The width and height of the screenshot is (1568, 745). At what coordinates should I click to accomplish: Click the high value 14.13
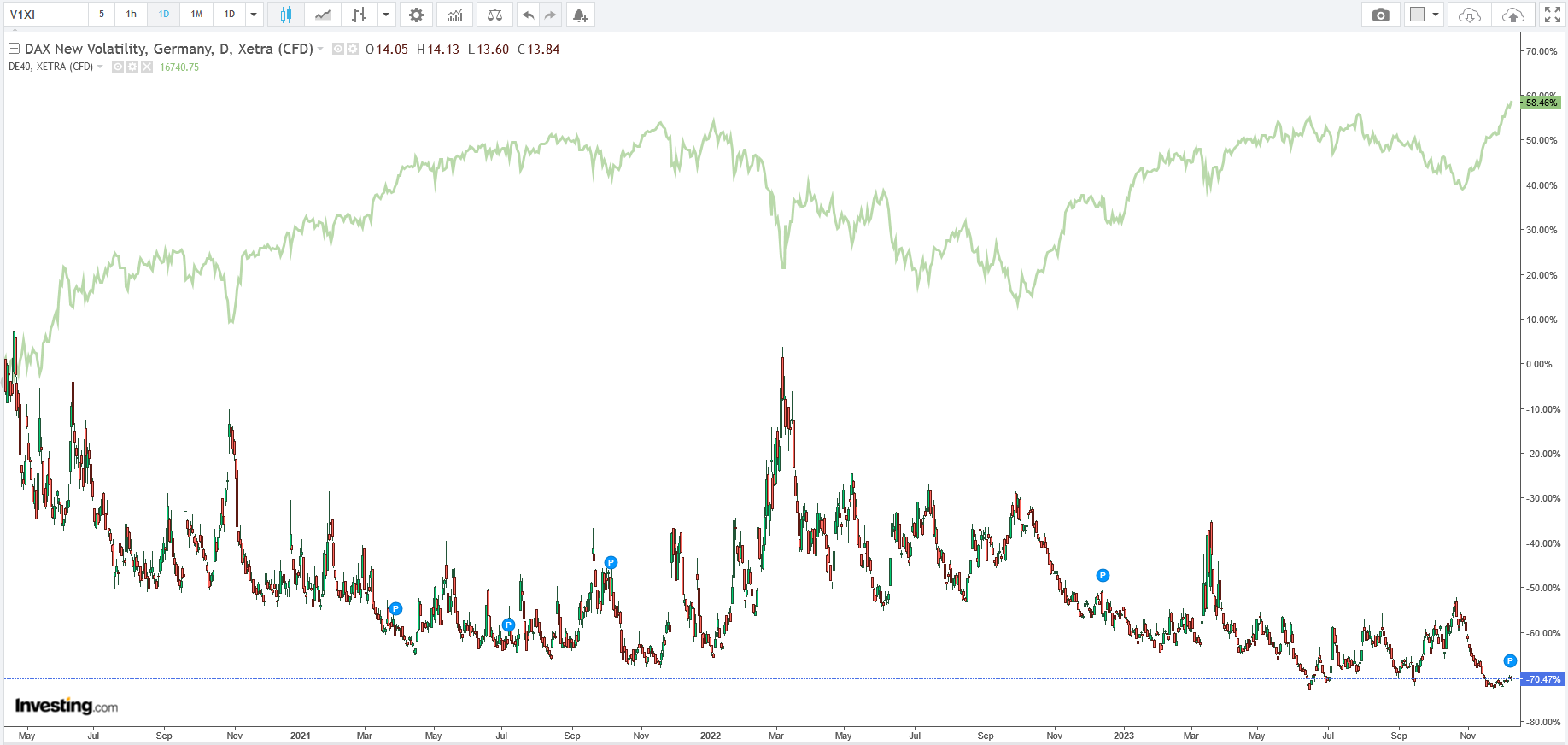(x=443, y=50)
